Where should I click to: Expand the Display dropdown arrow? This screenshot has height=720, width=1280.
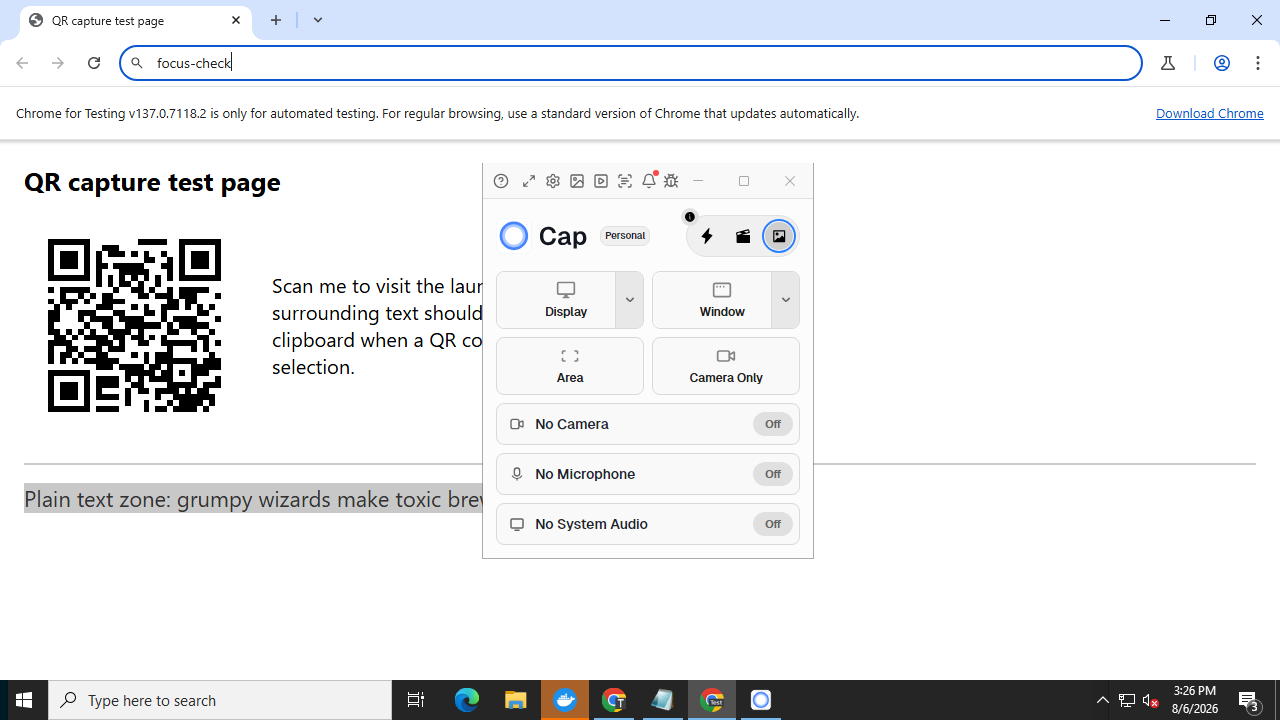click(x=630, y=300)
